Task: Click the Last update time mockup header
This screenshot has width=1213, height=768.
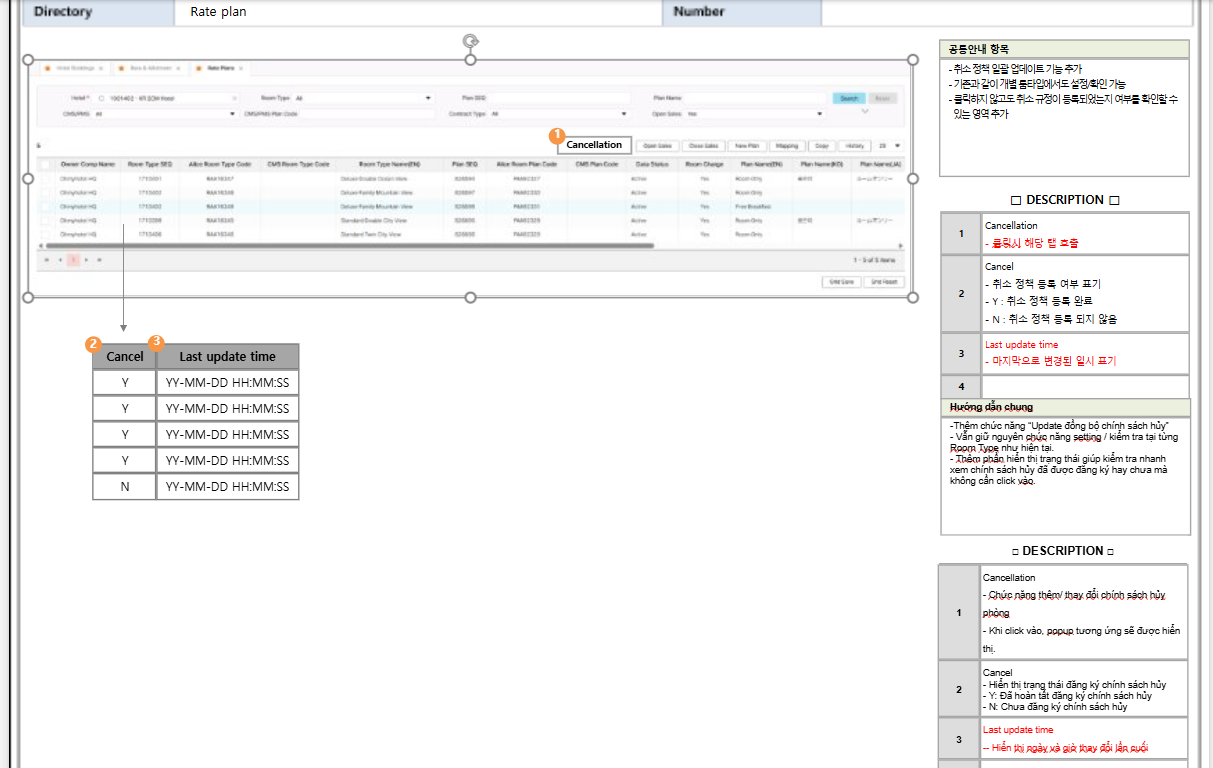Action: coord(227,356)
